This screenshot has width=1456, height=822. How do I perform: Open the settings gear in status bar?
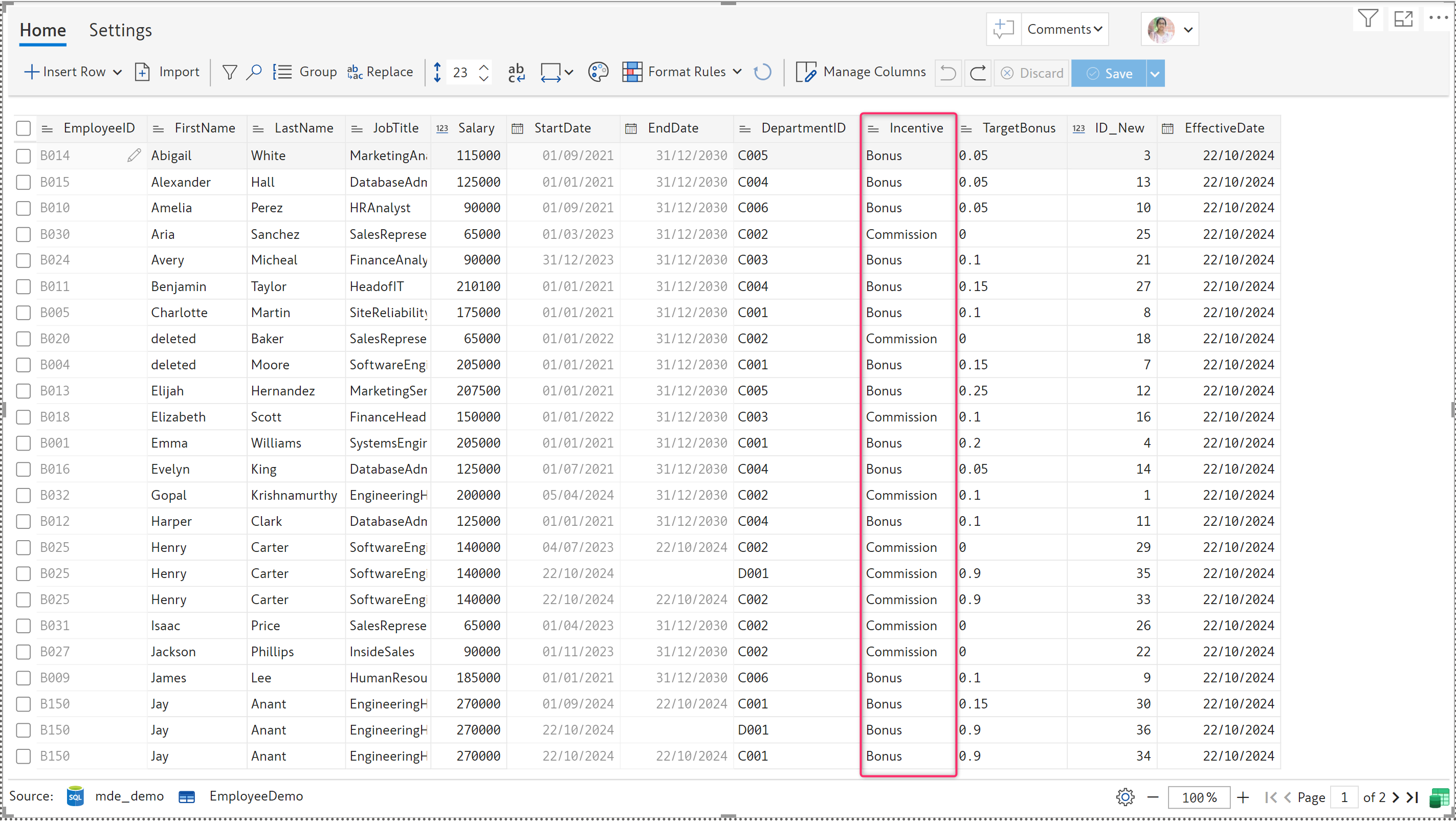(1125, 796)
